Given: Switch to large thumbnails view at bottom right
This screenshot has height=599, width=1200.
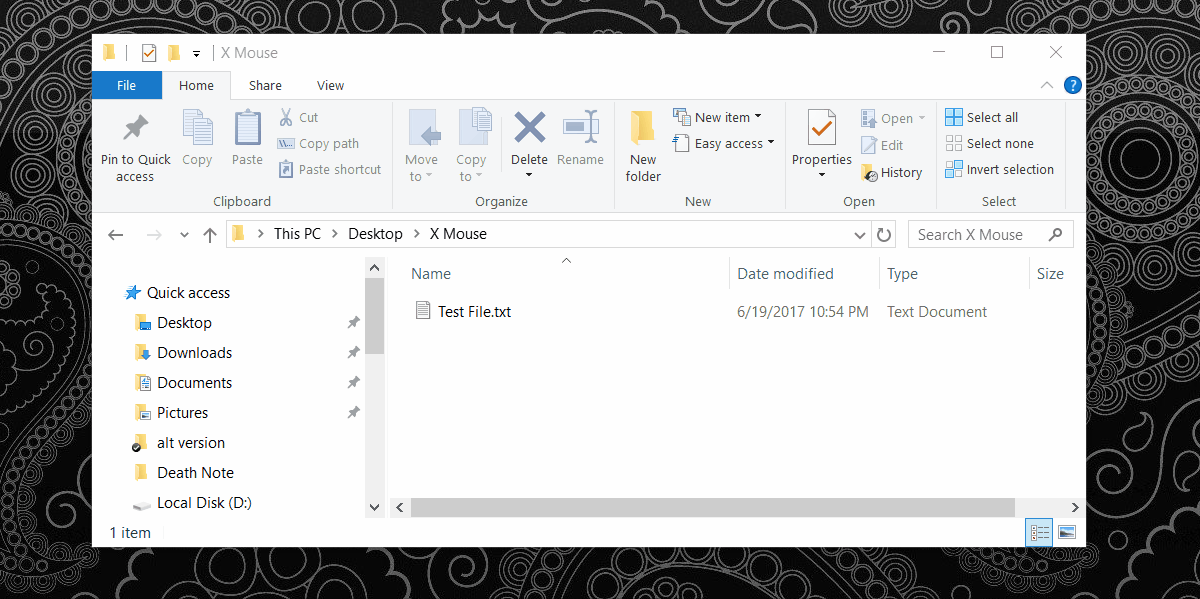Looking at the screenshot, I should tap(1066, 532).
